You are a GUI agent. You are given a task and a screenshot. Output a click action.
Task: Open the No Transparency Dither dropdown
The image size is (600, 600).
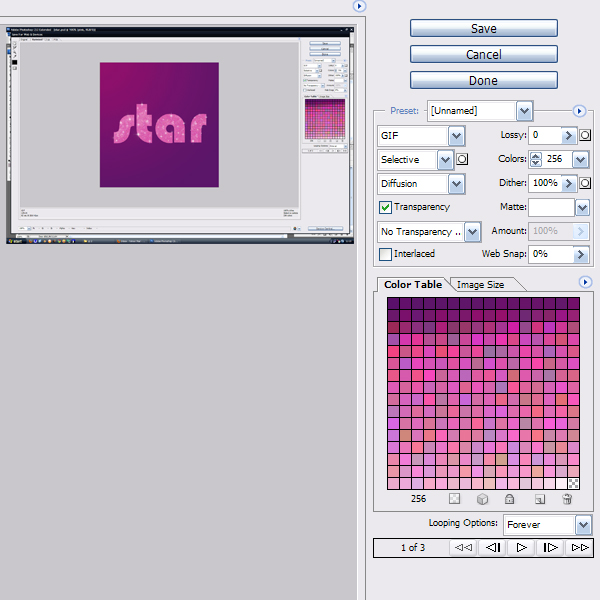pos(473,232)
